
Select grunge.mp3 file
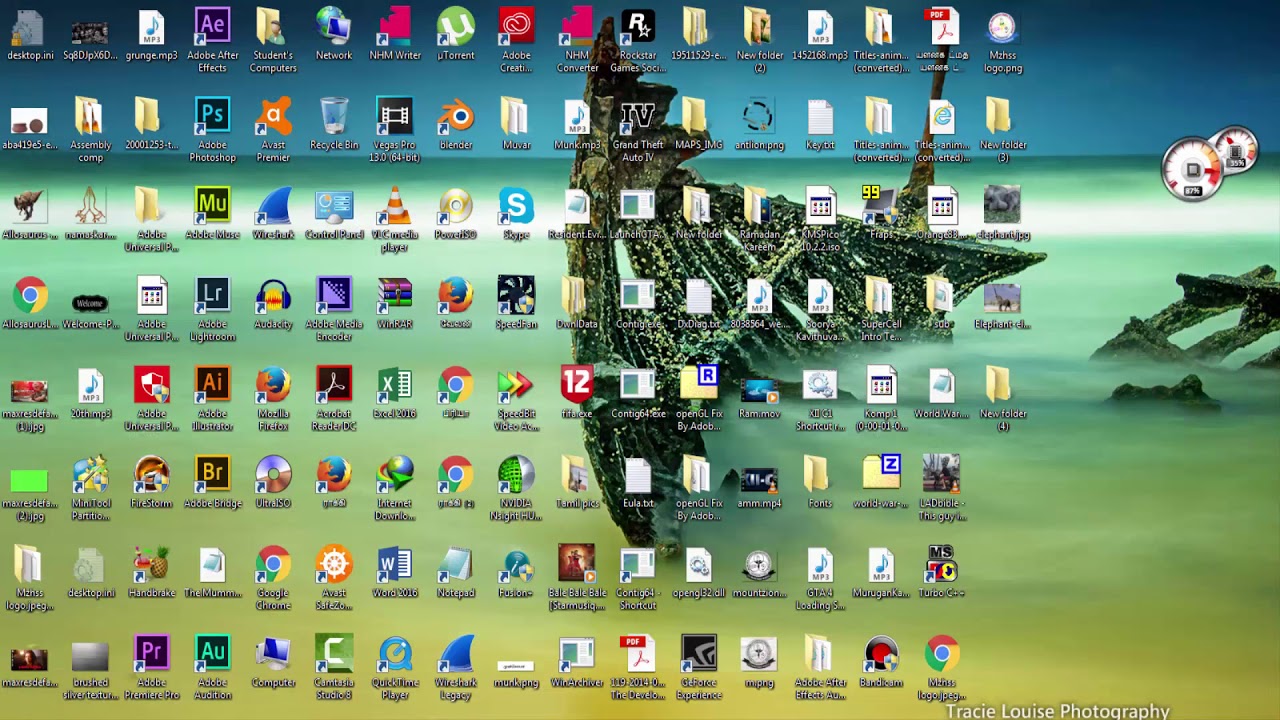(x=151, y=34)
